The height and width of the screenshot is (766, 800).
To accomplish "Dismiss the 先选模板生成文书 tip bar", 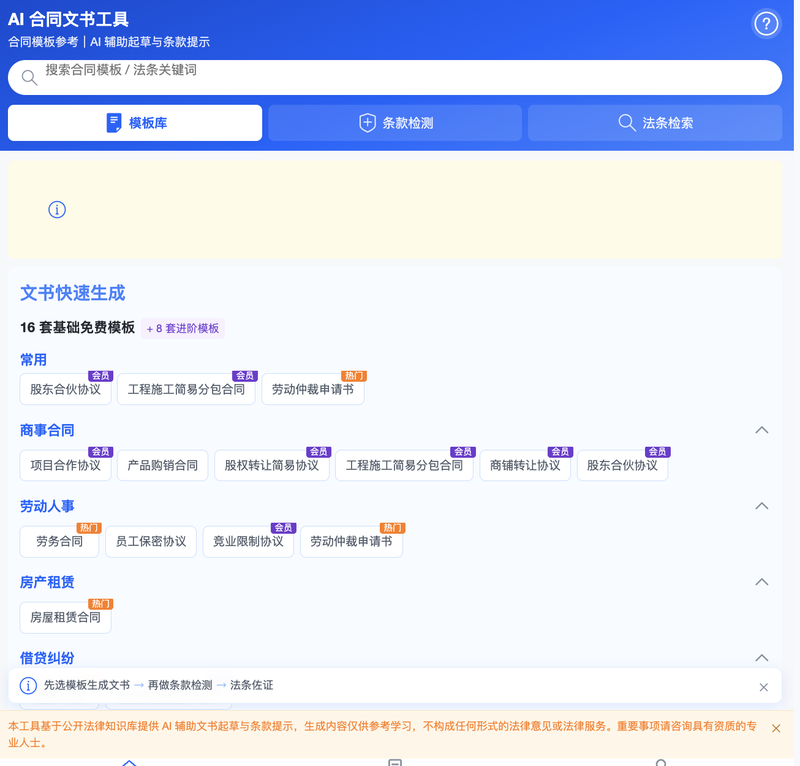I will point(763,687).
